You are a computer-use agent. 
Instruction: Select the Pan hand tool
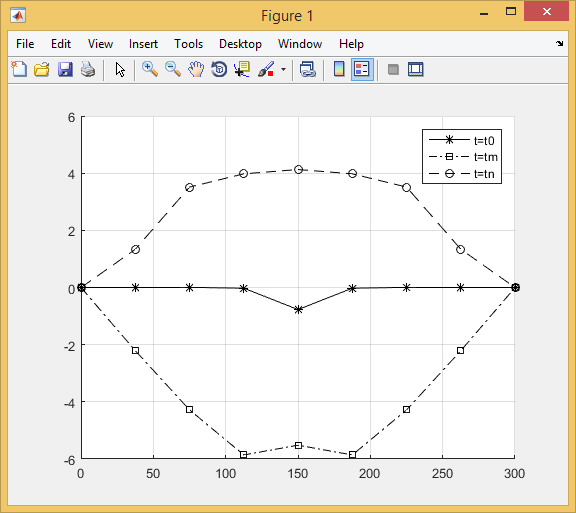point(196,69)
